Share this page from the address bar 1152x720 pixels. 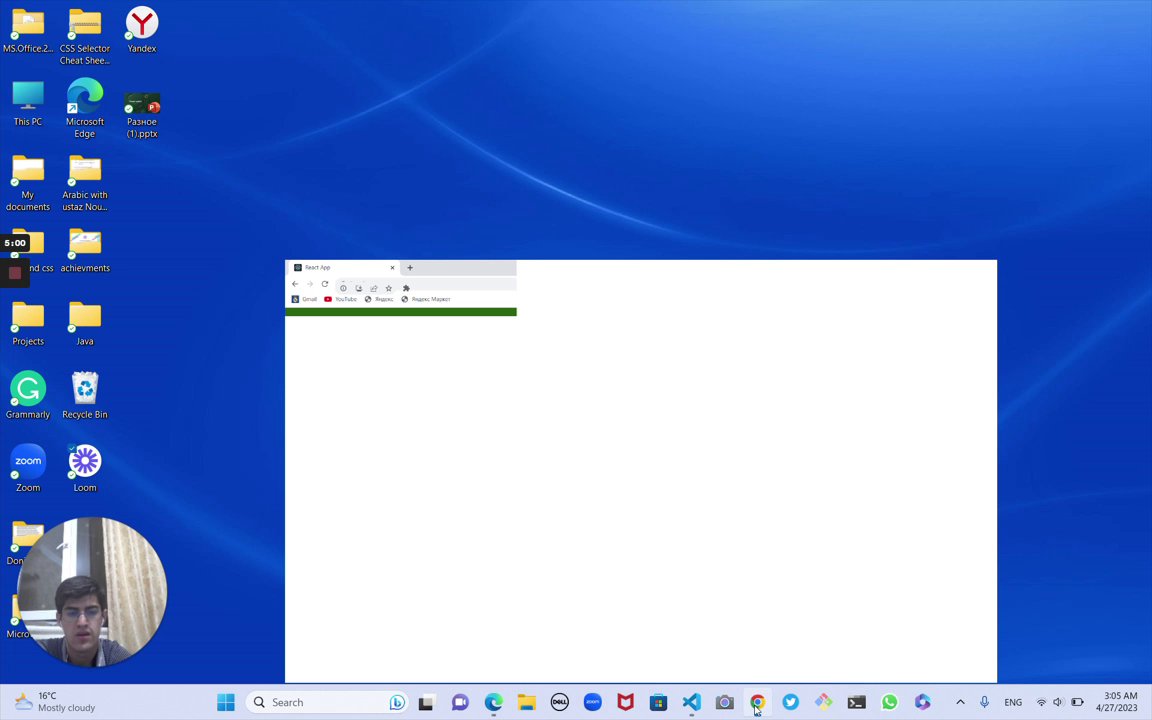coord(374,288)
